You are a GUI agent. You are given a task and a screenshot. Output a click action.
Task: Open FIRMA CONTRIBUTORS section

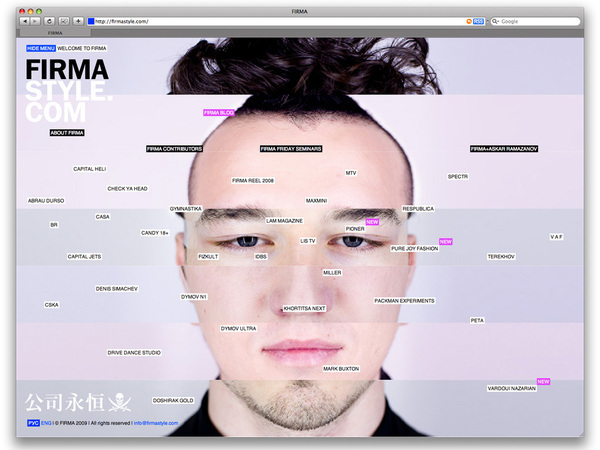point(174,149)
